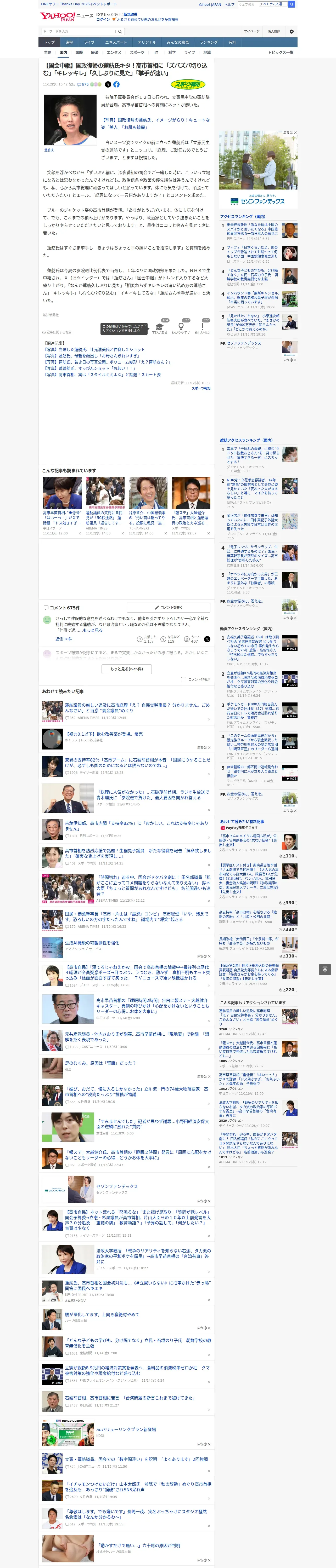
Task: Open the ライブ tab
Action: [x=89, y=43]
